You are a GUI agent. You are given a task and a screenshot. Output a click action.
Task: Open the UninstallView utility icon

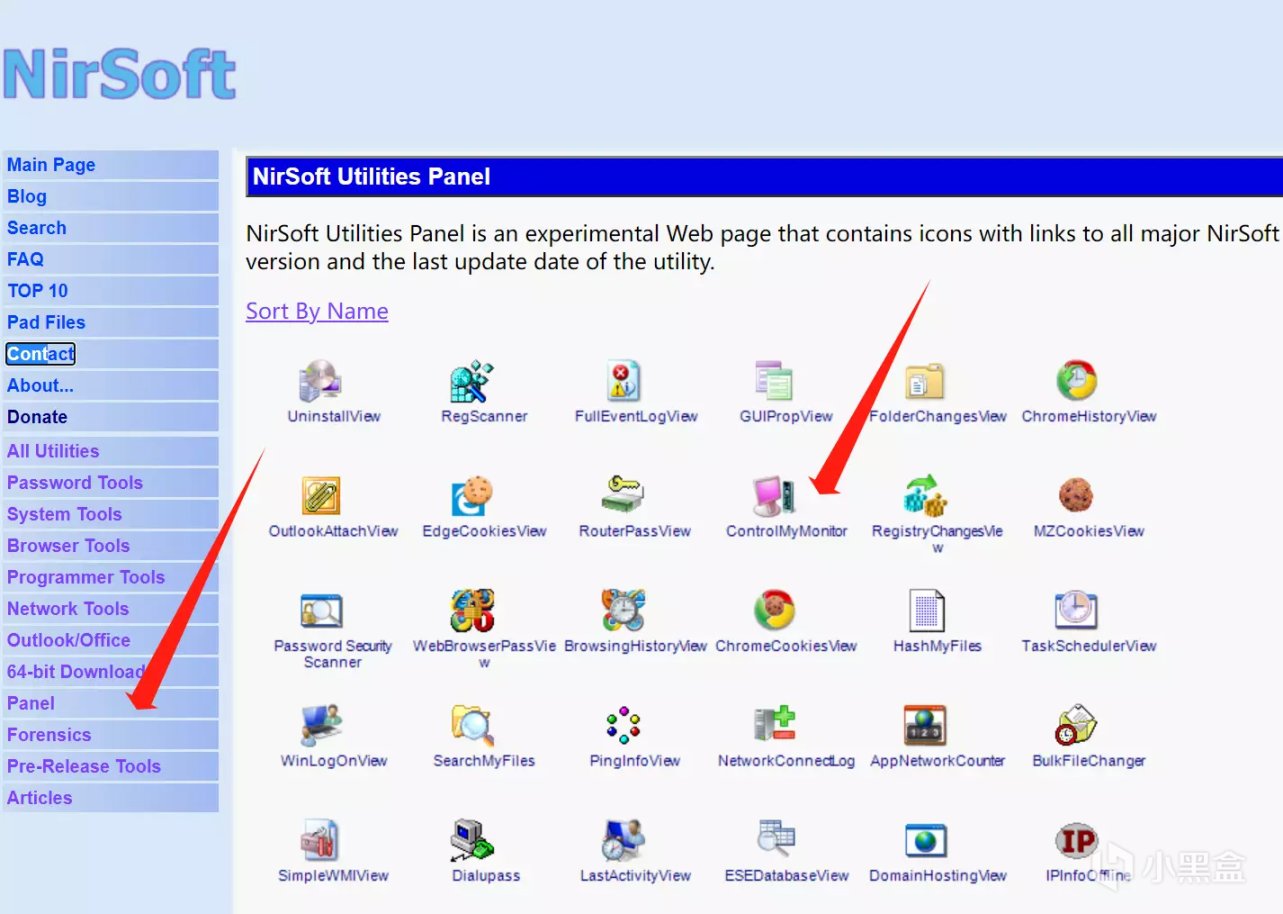coord(320,382)
